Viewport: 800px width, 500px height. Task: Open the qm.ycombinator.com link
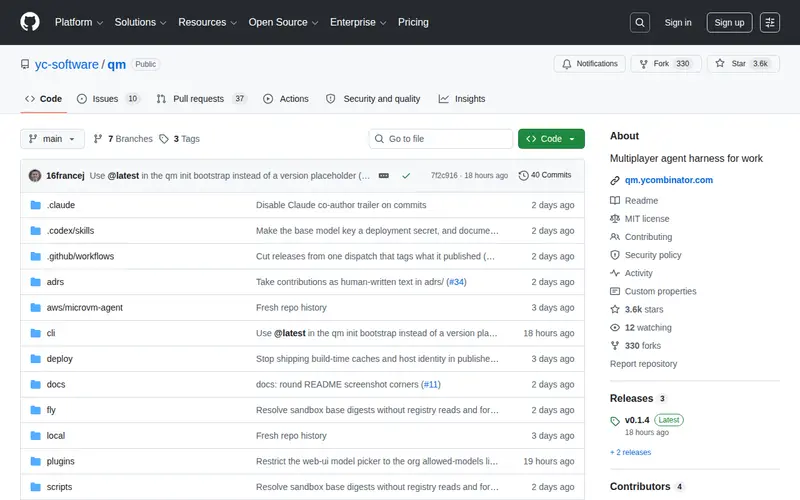click(669, 180)
